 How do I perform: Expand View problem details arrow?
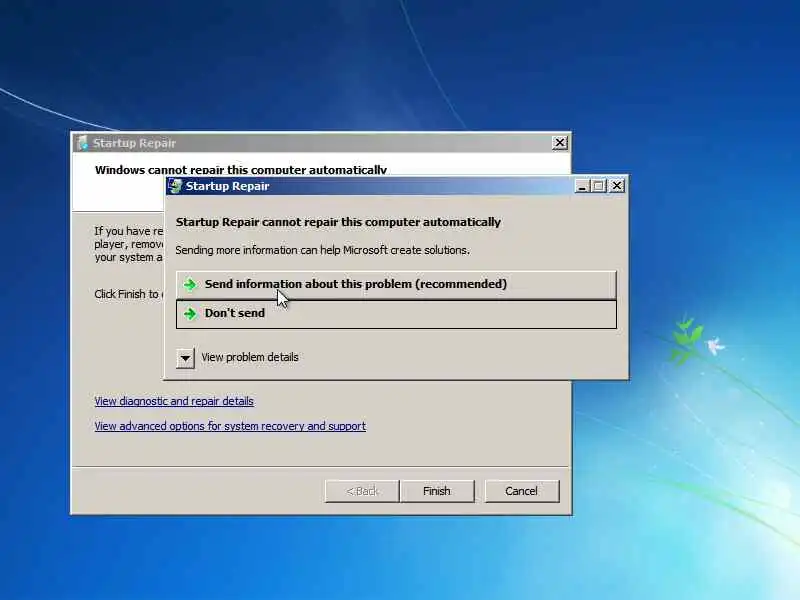tap(185, 358)
